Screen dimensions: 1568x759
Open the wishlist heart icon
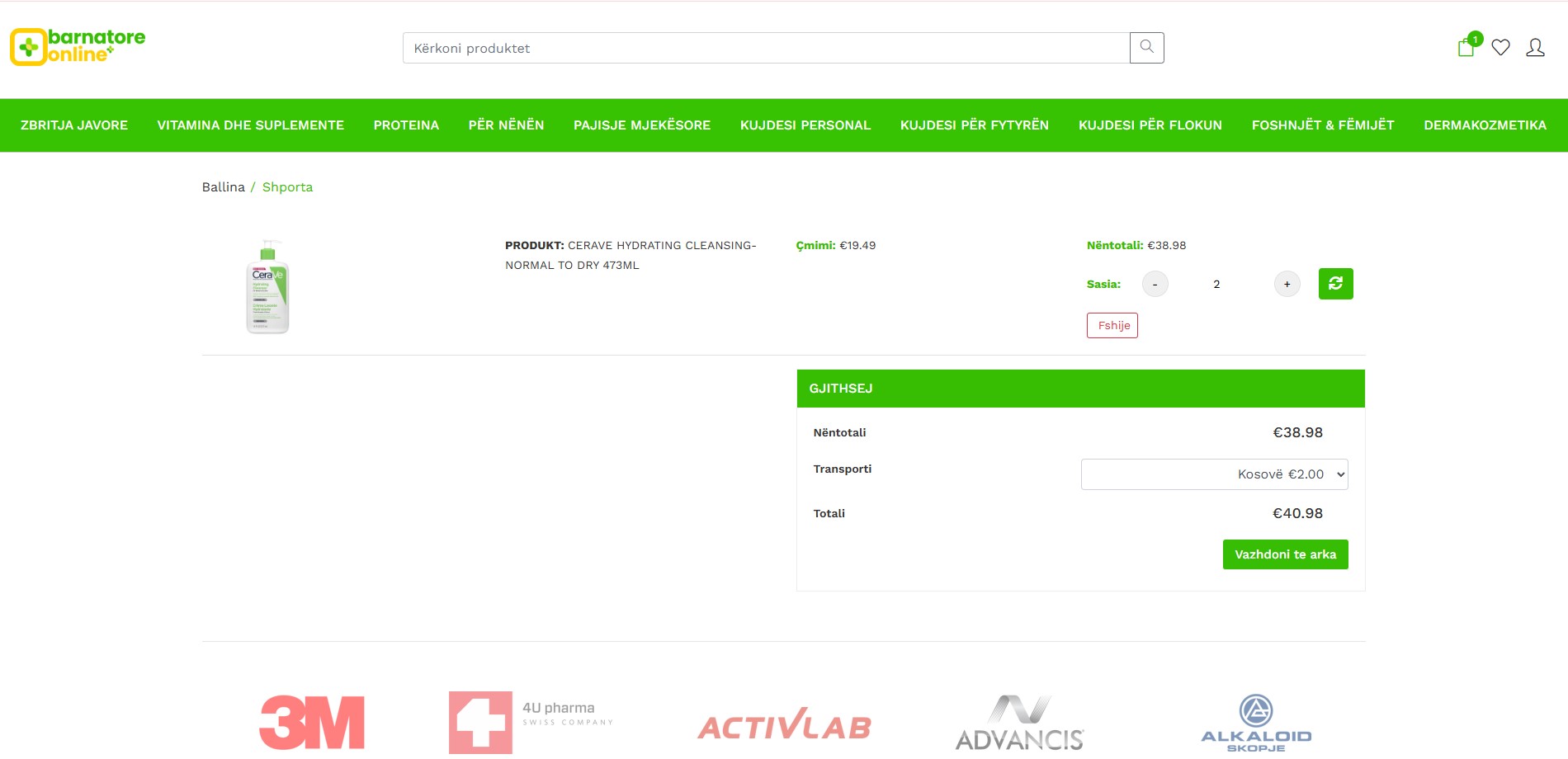(x=1501, y=48)
